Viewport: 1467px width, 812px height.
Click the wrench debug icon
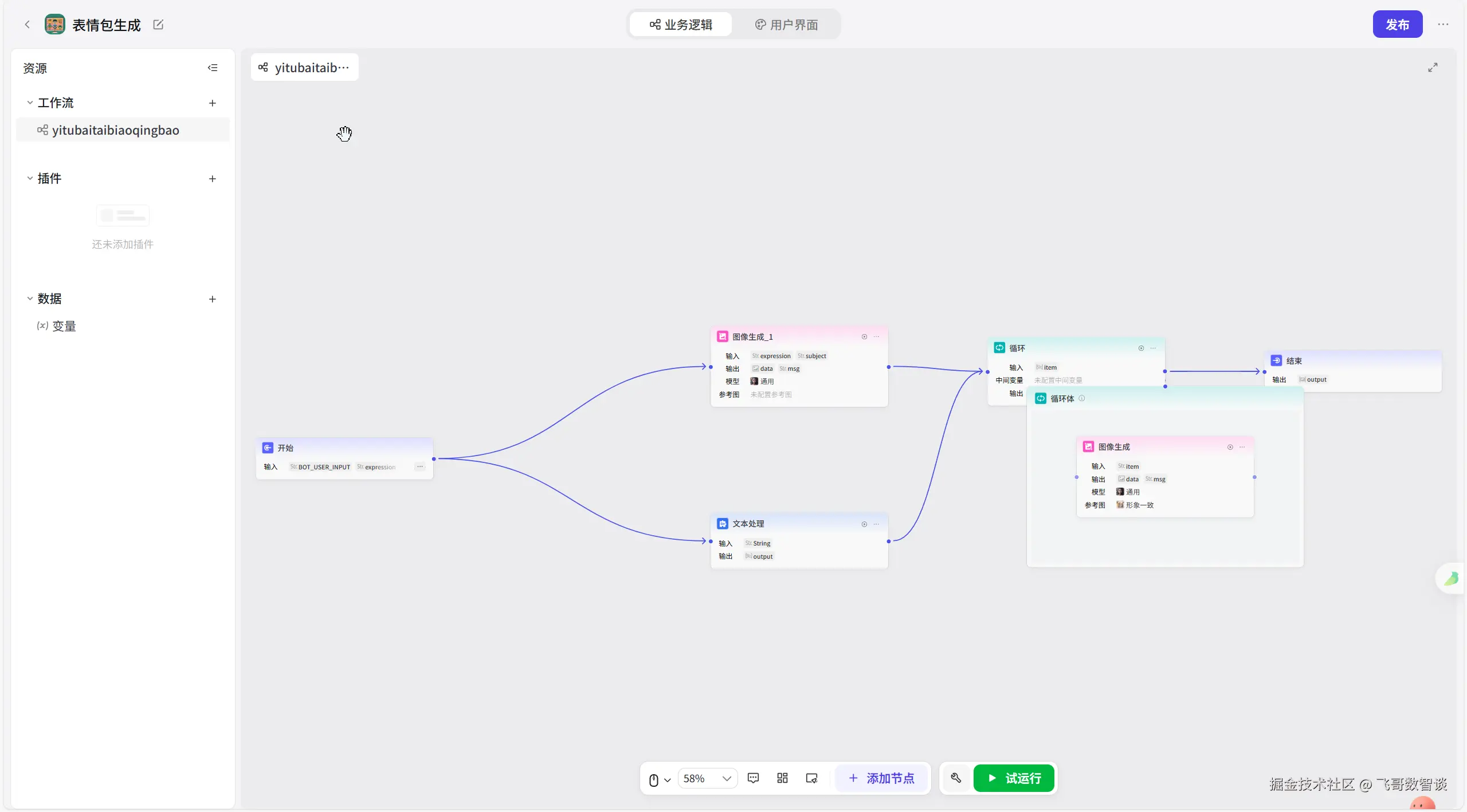[956, 778]
